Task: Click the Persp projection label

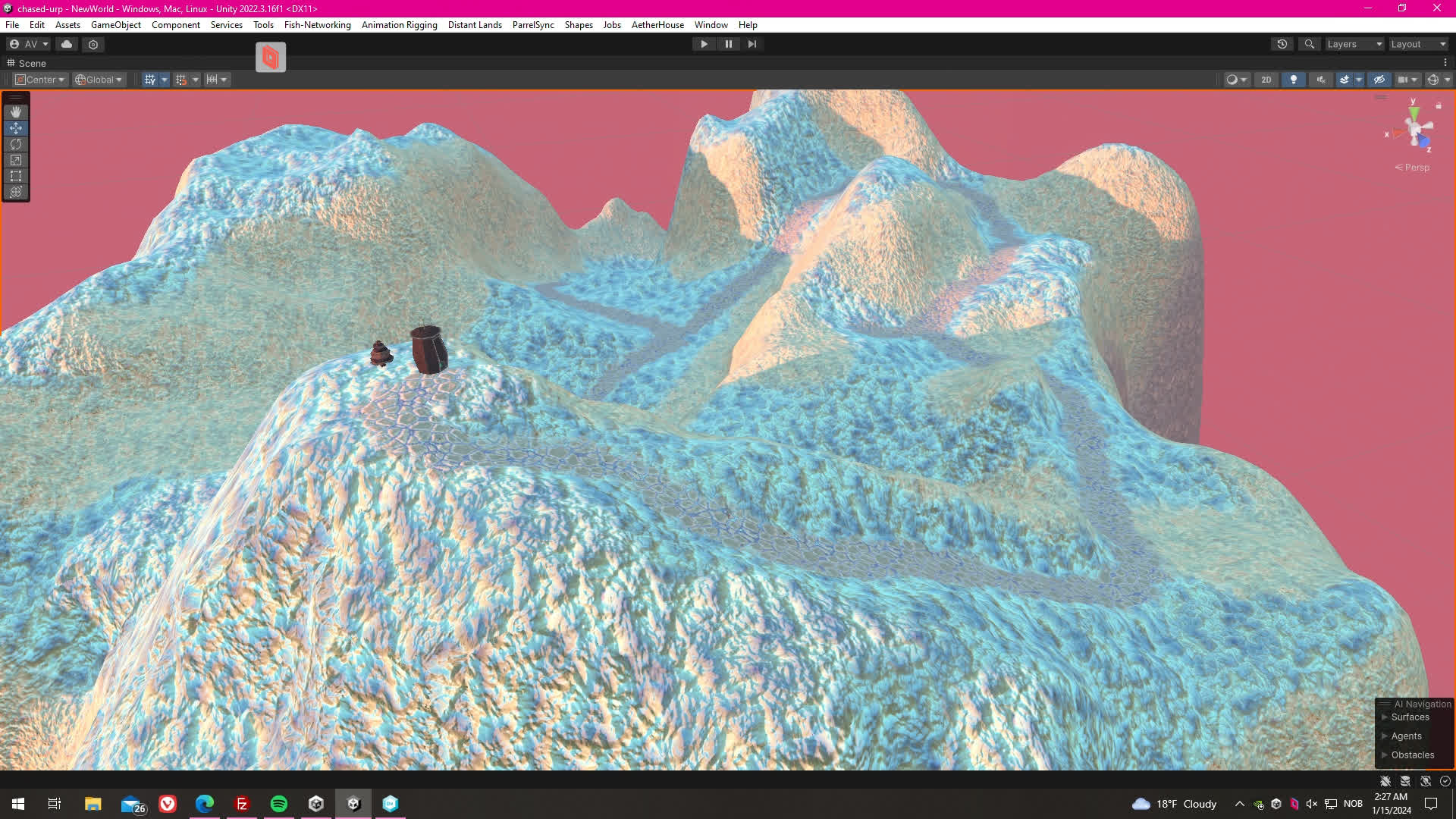Action: (x=1415, y=168)
